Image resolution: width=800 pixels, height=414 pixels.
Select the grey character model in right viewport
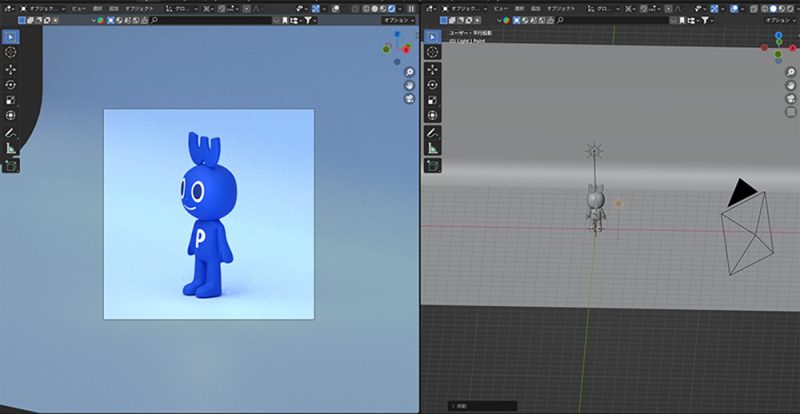(x=595, y=208)
